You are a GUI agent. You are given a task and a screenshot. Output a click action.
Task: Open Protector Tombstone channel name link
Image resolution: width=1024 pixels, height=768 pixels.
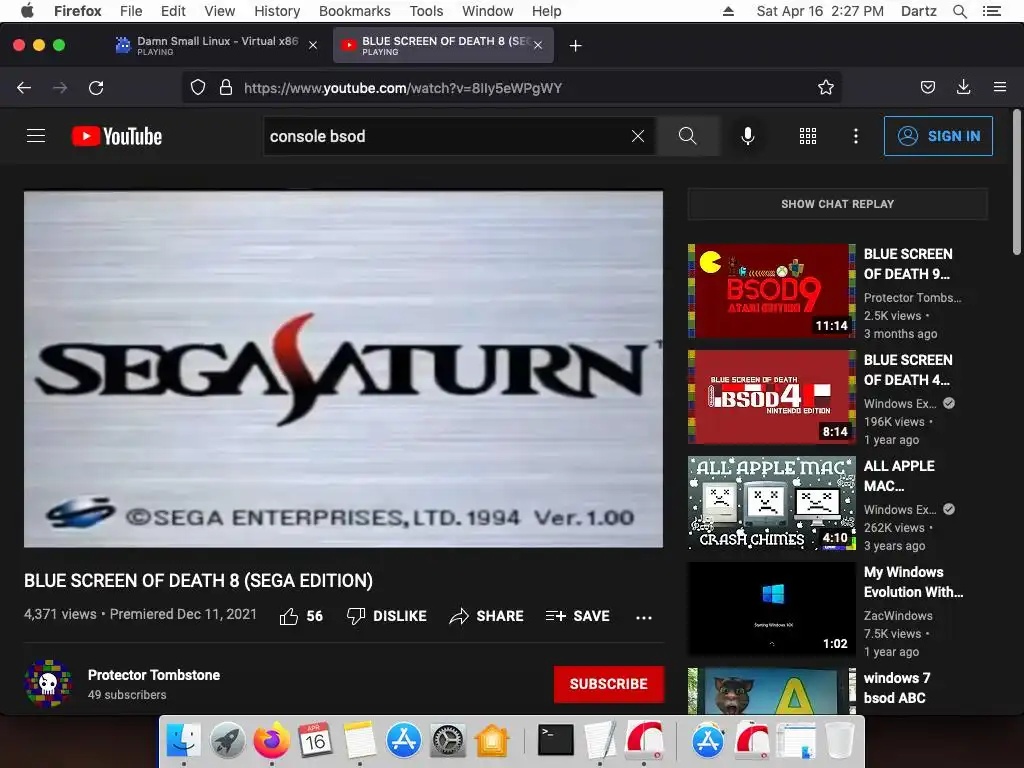pos(154,675)
